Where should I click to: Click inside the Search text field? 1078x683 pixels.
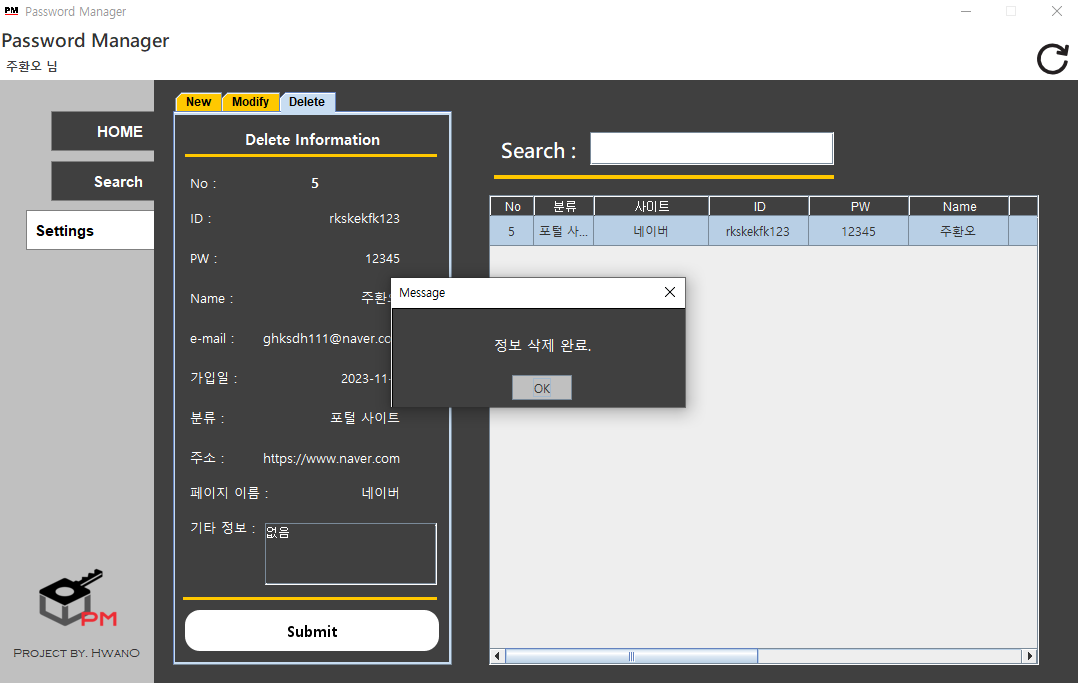[x=711, y=147]
